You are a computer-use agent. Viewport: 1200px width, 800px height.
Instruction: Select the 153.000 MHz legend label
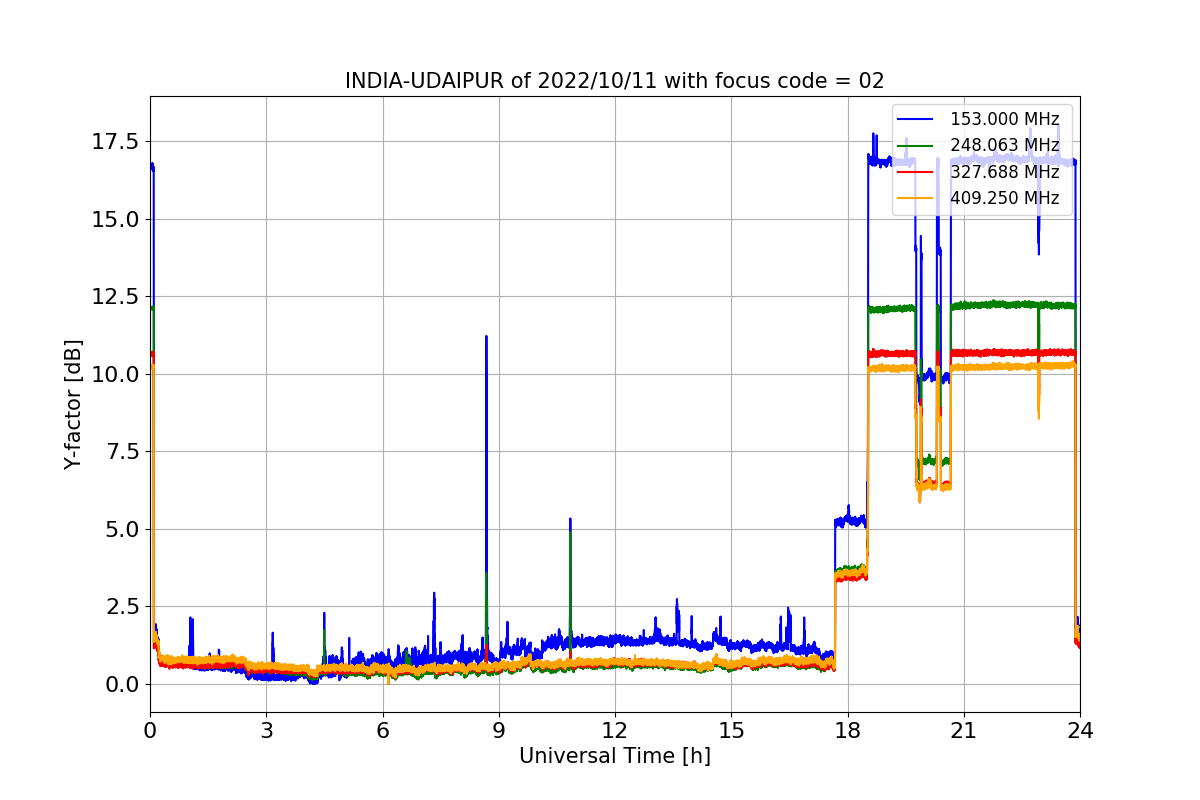(1004, 120)
